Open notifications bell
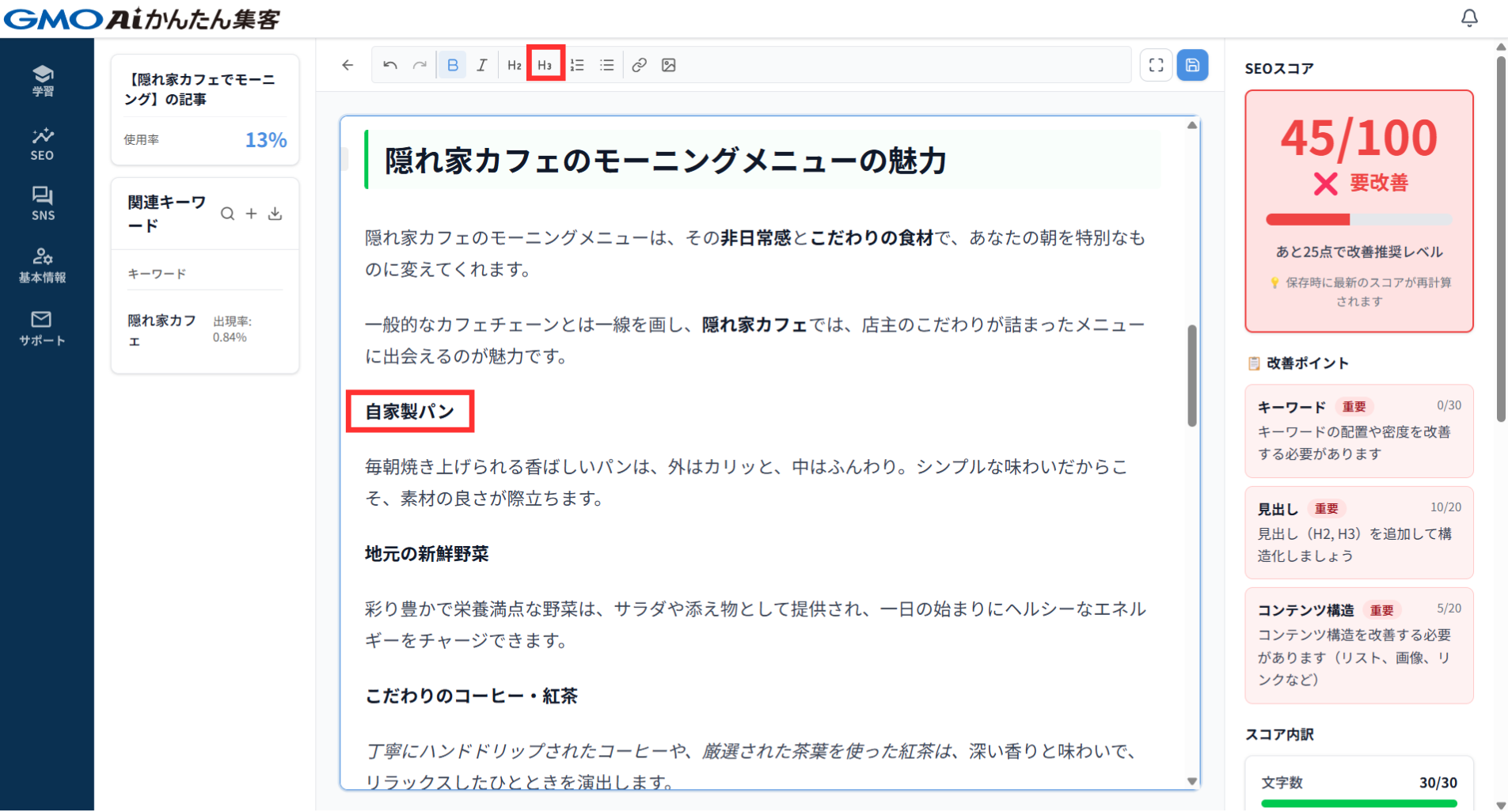Screen dimensions: 1508x812 pyautogui.click(x=1468, y=17)
